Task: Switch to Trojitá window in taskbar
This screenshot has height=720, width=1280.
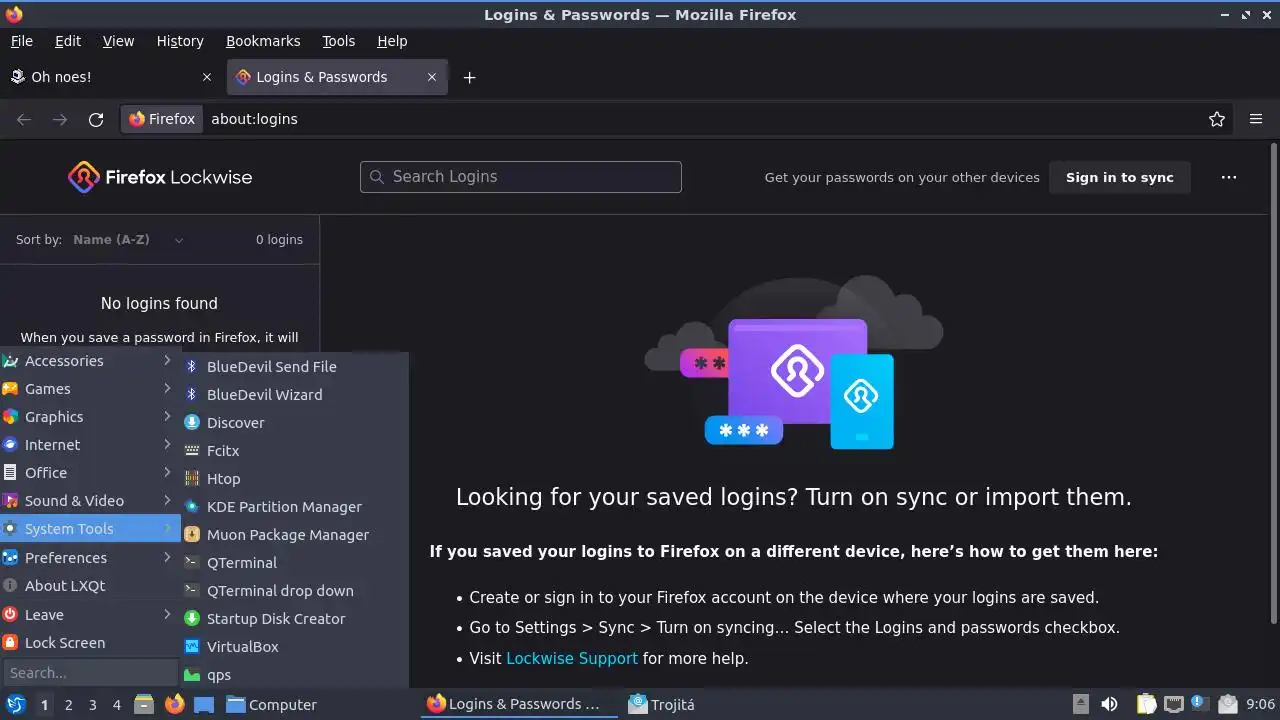Action: pos(662,704)
